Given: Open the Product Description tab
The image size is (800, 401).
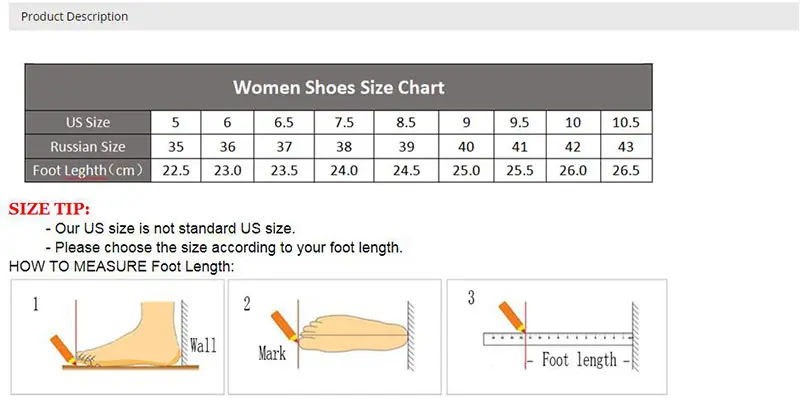Looking at the screenshot, I should click(74, 17).
